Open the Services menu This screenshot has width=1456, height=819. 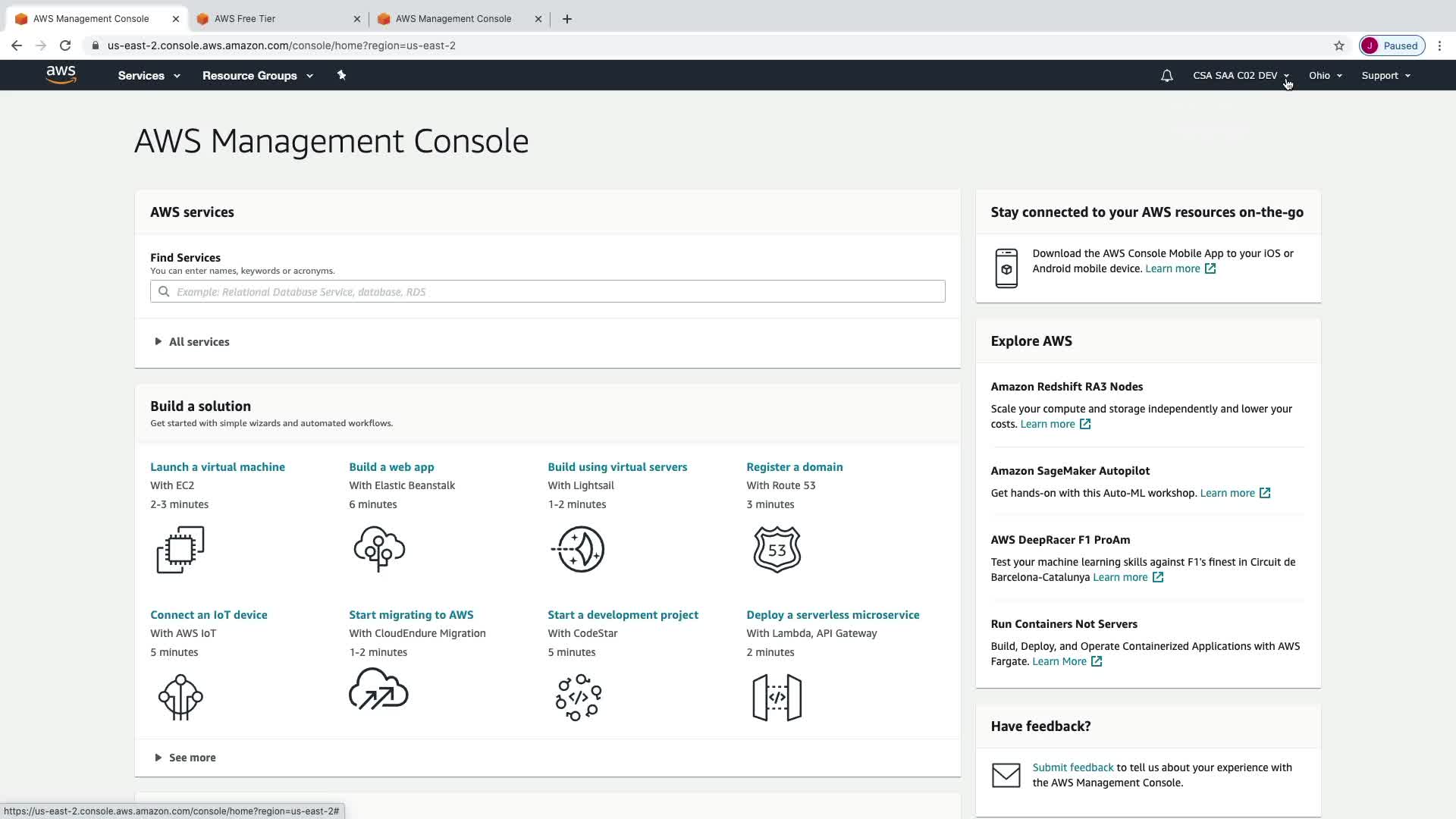coord(149,76)
